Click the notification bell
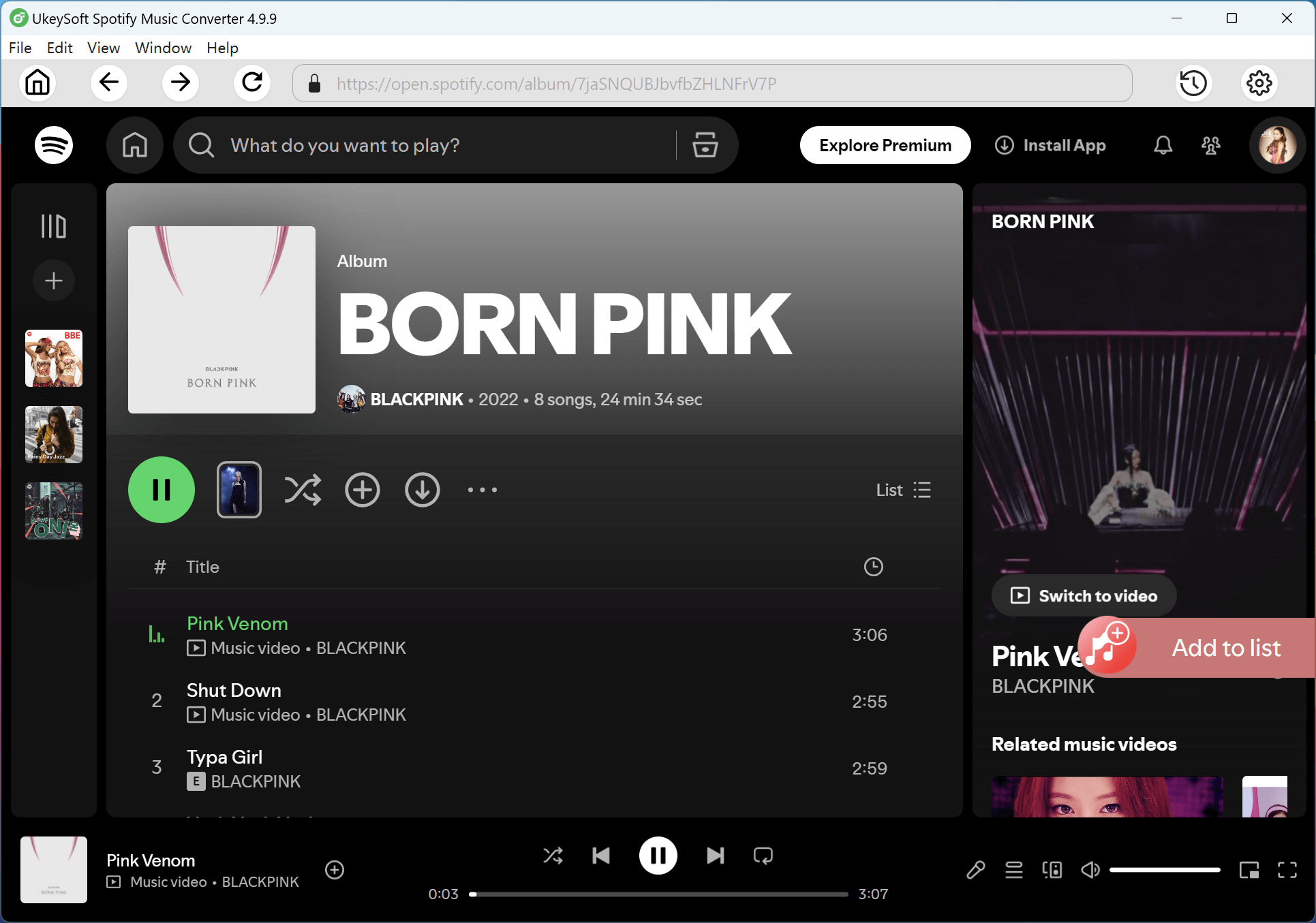This screenshot has height=923, width=1316. (1163, 145)
